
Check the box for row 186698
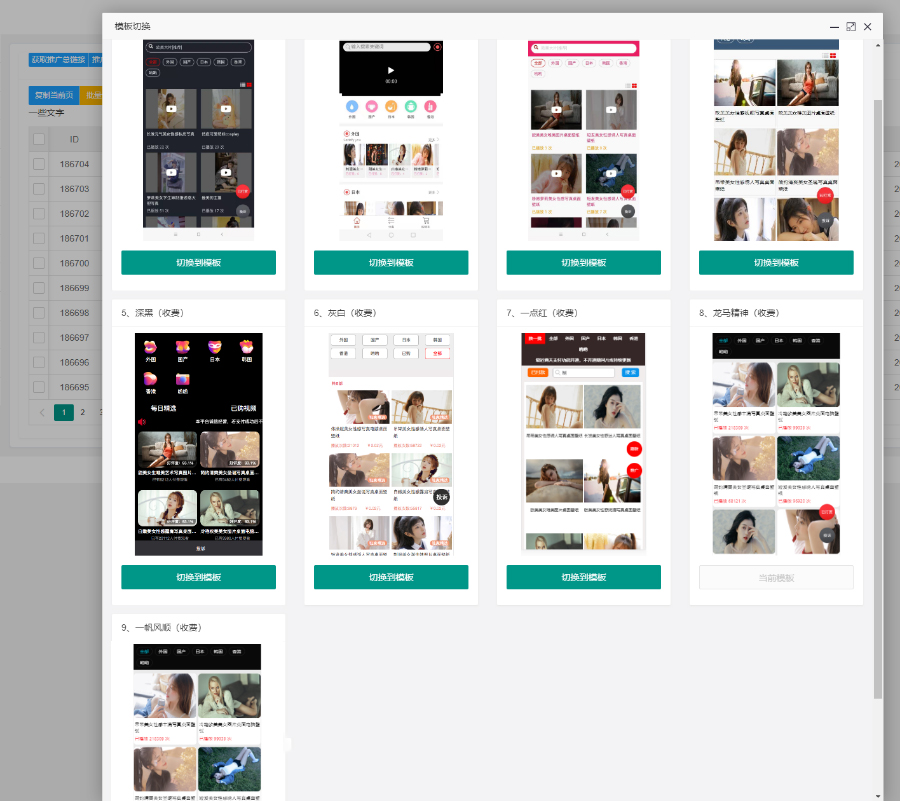coord(39,313)
